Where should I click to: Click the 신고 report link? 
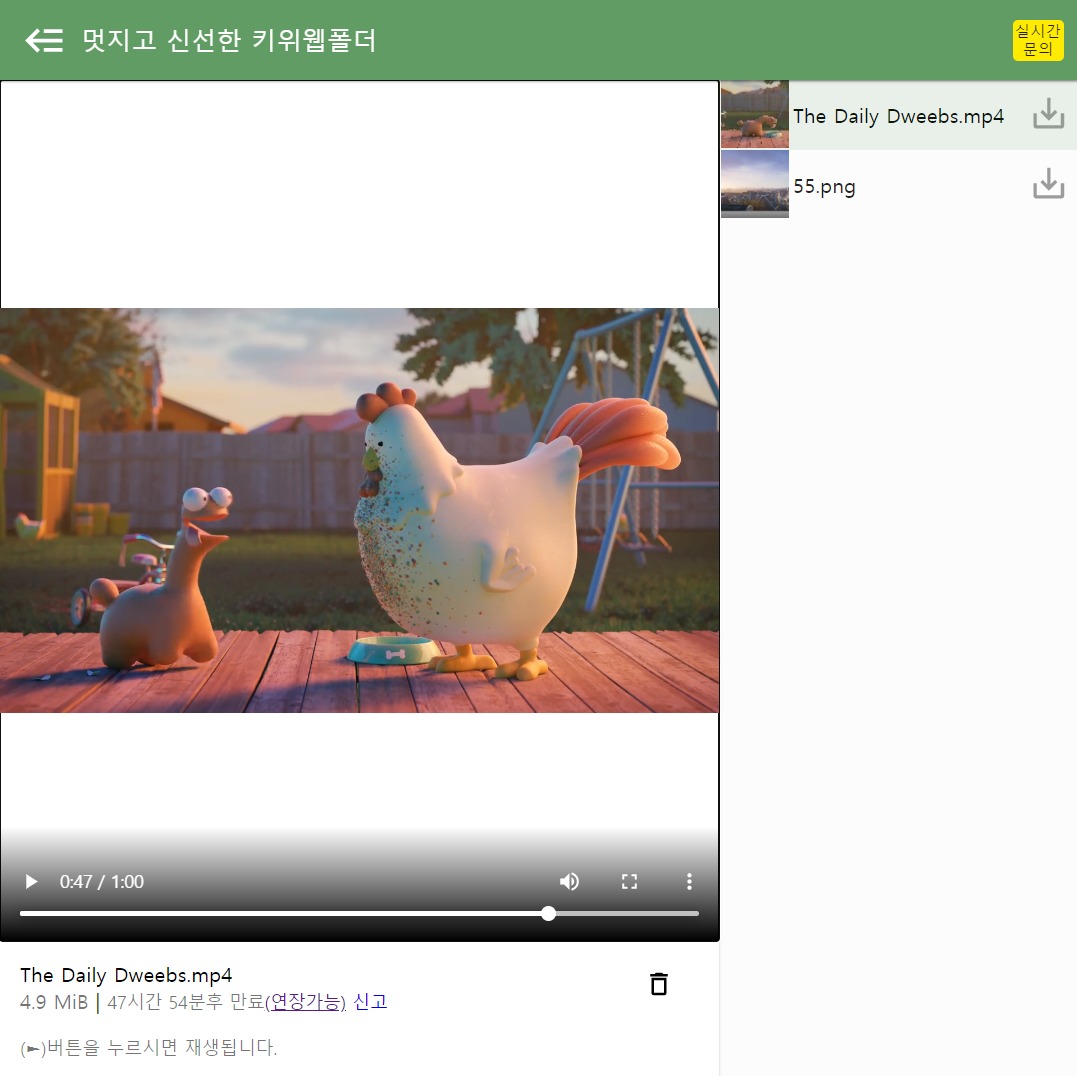coord(370,1002)
